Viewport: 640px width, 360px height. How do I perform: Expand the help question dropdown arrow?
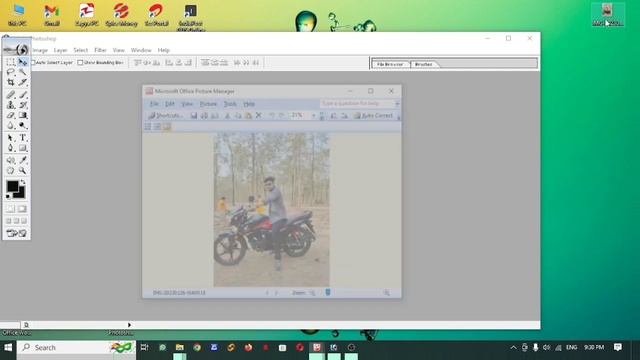click(x=397, y=104)
